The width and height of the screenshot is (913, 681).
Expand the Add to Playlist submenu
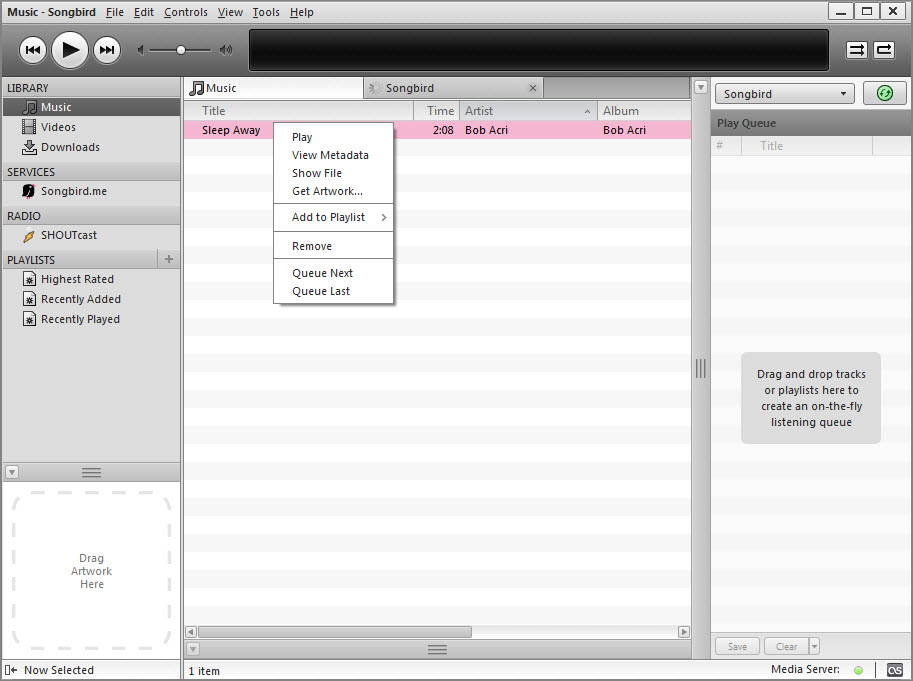tap(334, 218)
